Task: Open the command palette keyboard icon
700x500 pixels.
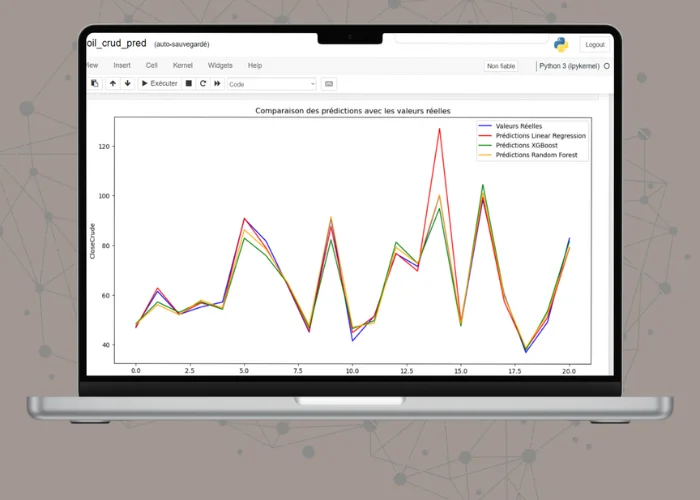Action: point(329,84)
